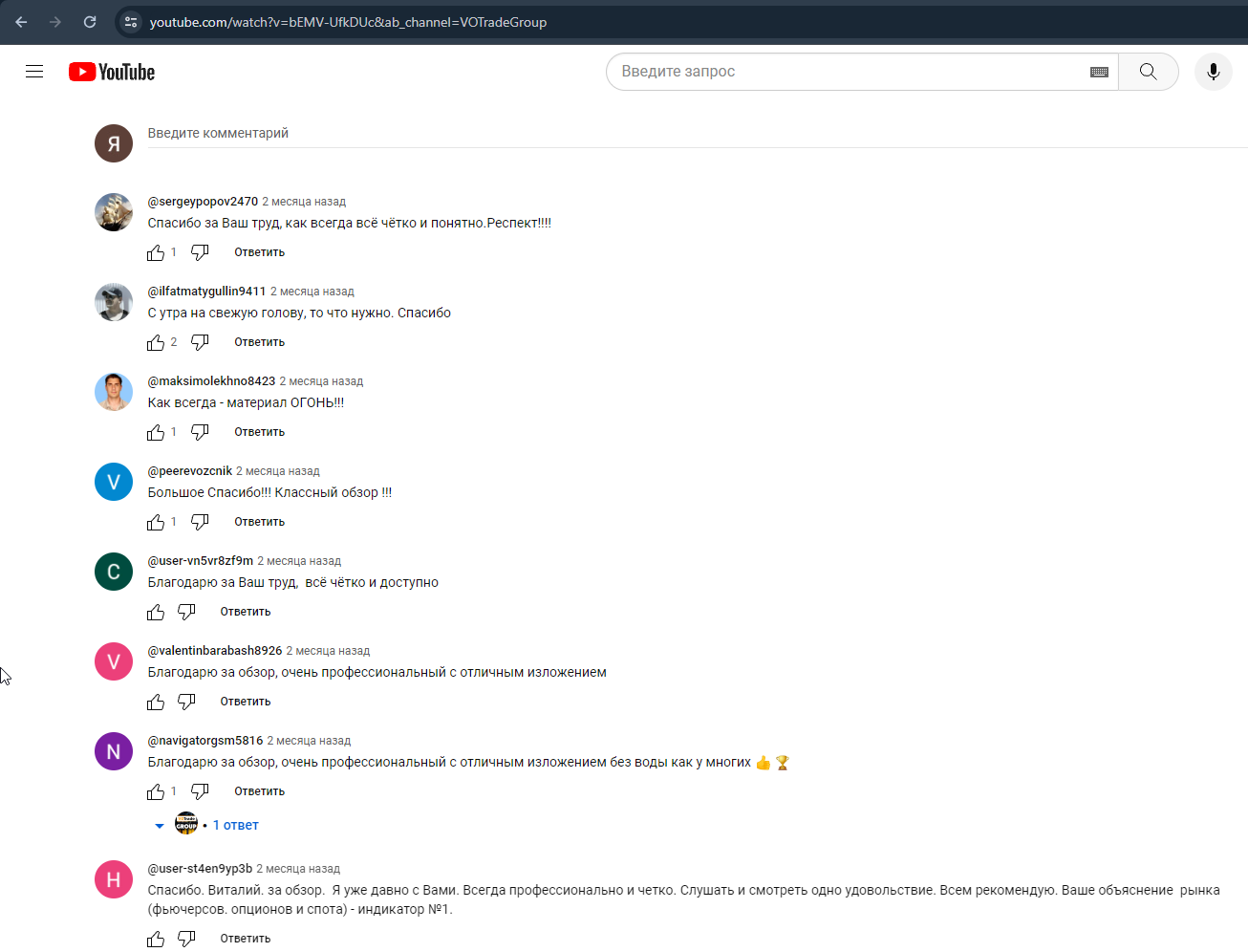Open site info icon in address bar
Image resolution: width=1248 pixels, height=952 pixels.
(x=131, y=22)
